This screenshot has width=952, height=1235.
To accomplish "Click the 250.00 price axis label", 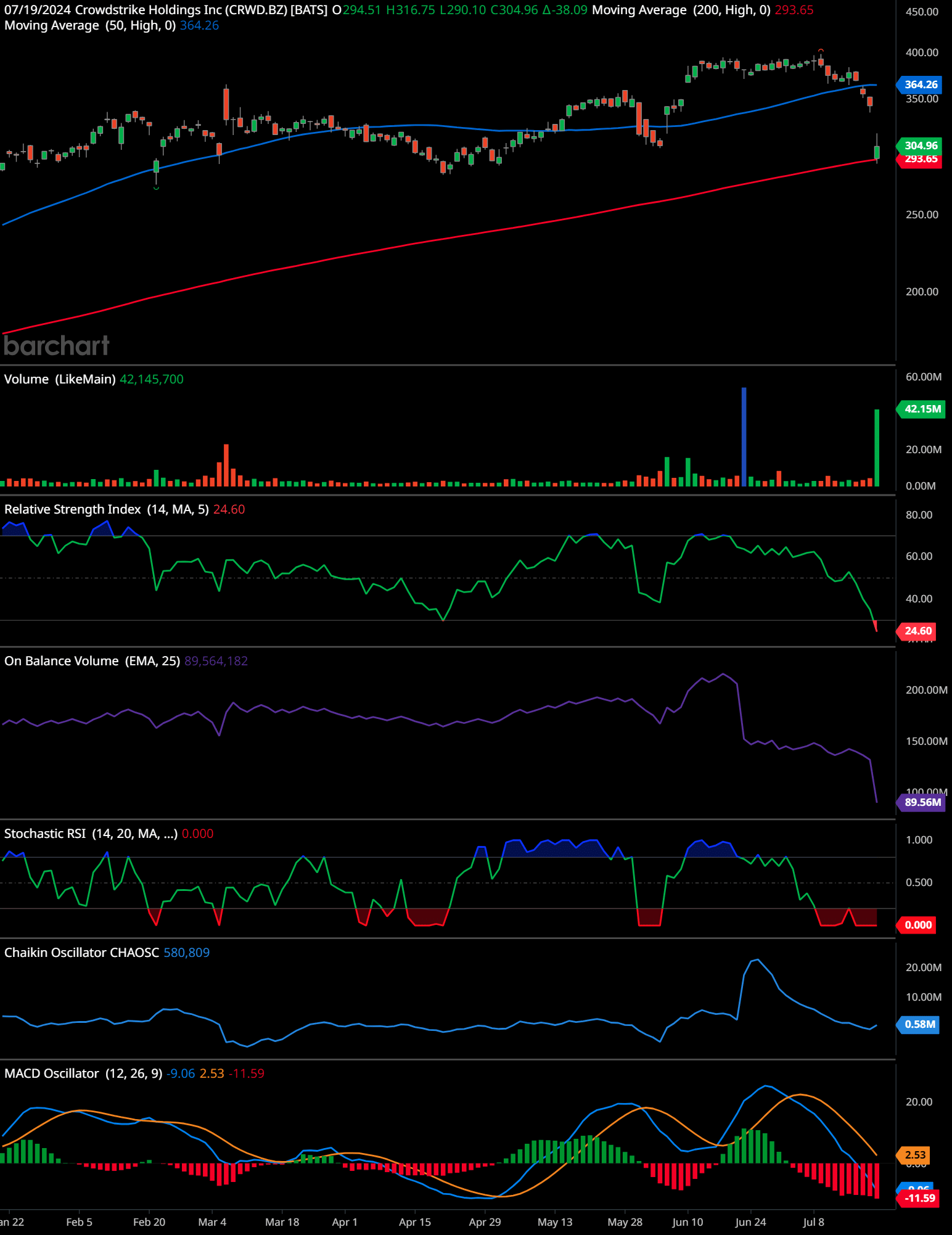I will tap(922, 215).
